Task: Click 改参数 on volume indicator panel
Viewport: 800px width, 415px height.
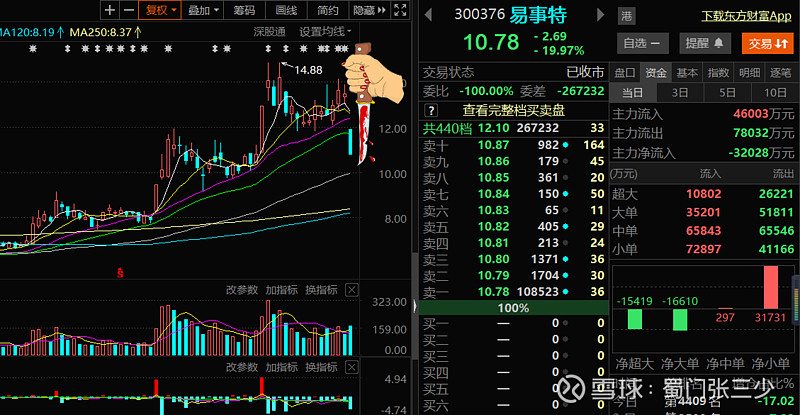Action: point(241,290)
